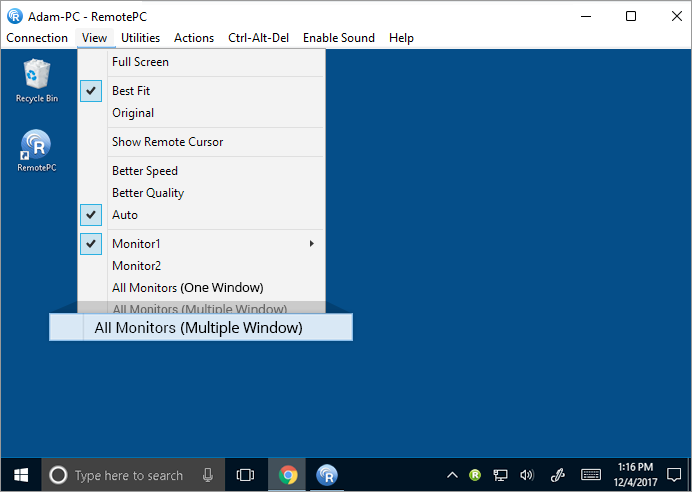Click the RemotePC logo in title bar
The image size is (692, 492).
15,16
